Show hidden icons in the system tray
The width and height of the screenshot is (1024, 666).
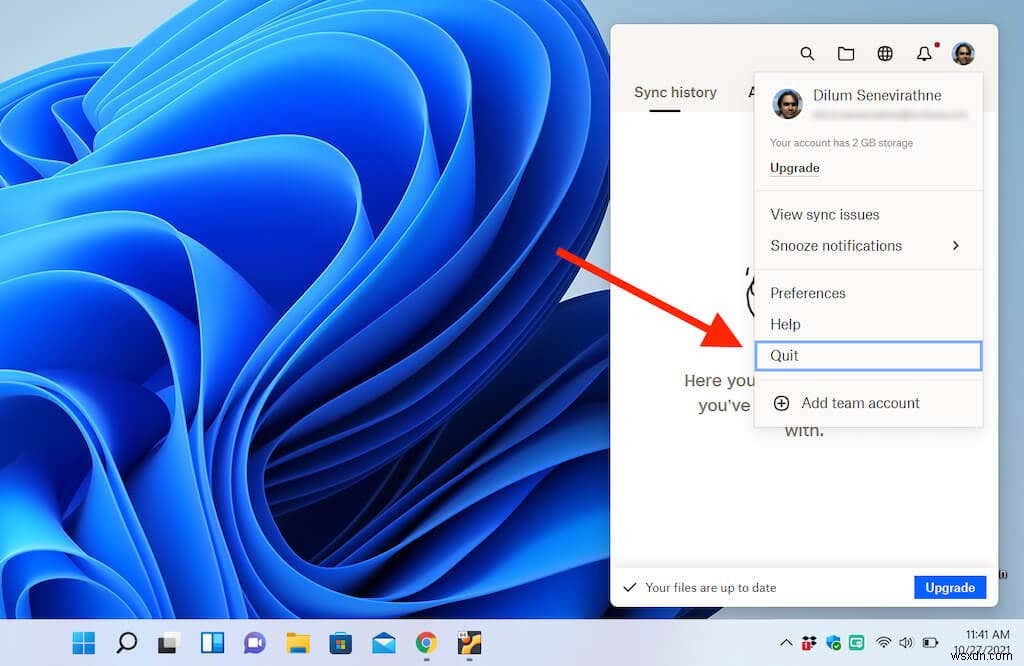click(787, 644)
